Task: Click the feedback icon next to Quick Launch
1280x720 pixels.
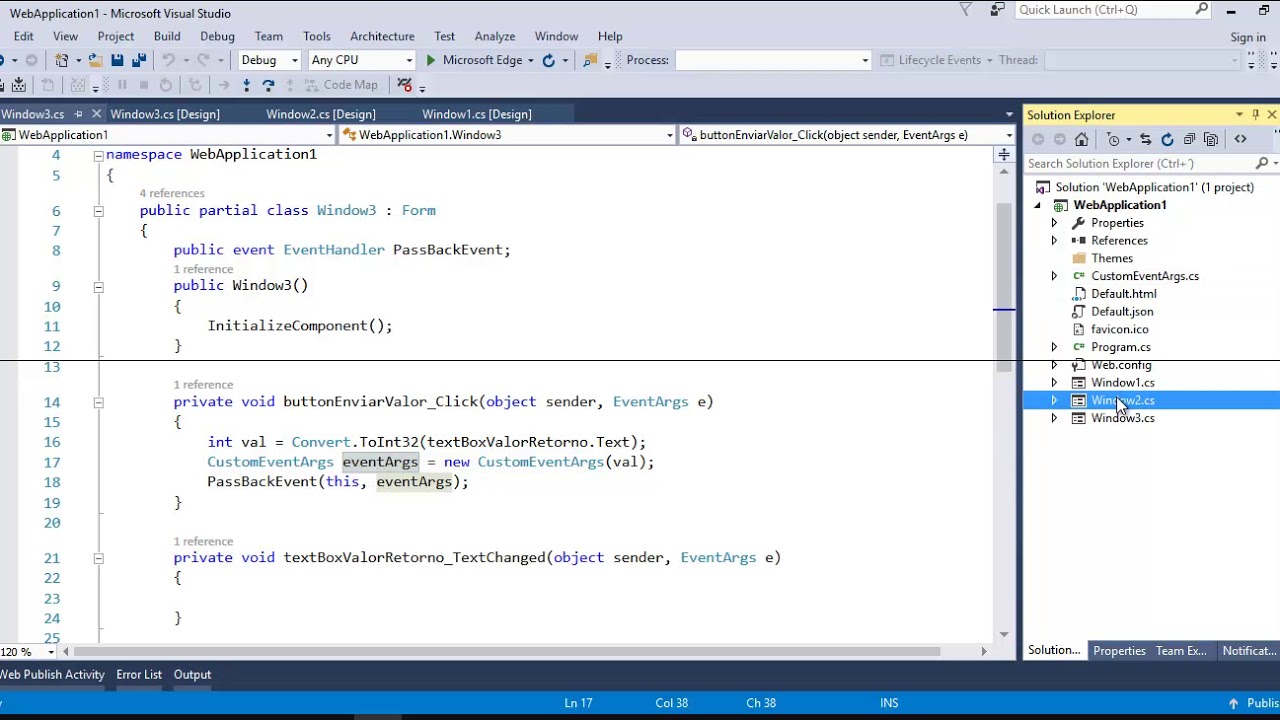Action: (x=997, y=10)
